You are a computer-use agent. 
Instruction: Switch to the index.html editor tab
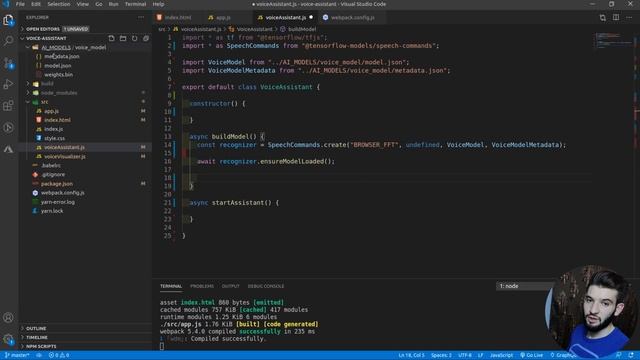[x=178, y=18]
